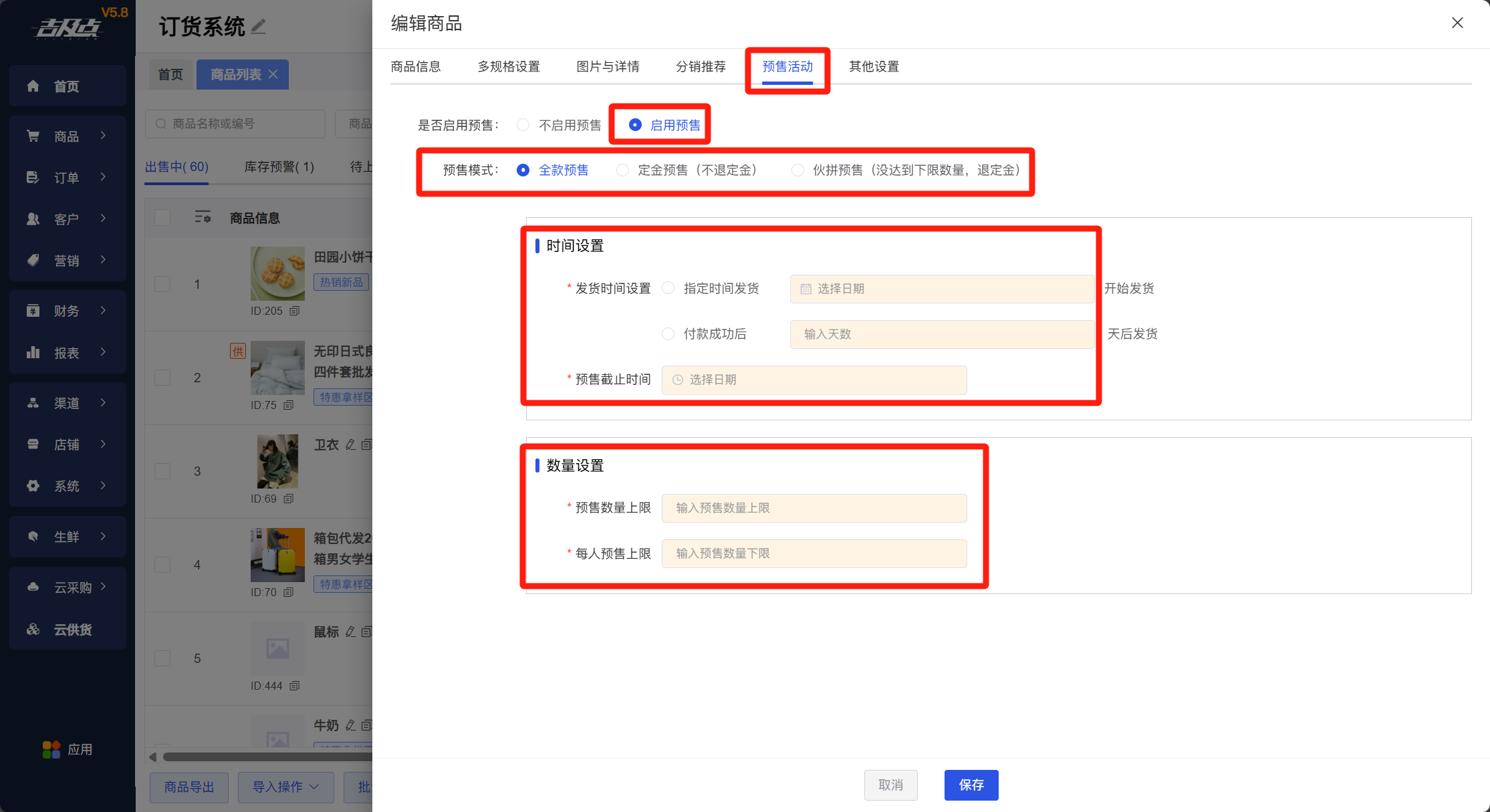Expand the 财务 sidebar menu chevron

tap(103, 310)
